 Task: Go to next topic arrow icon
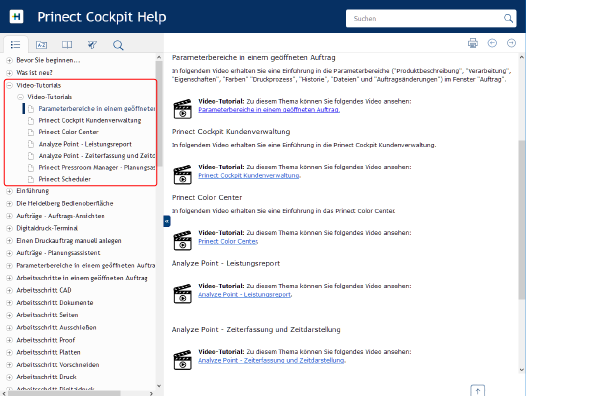click(x=511, y=43)
